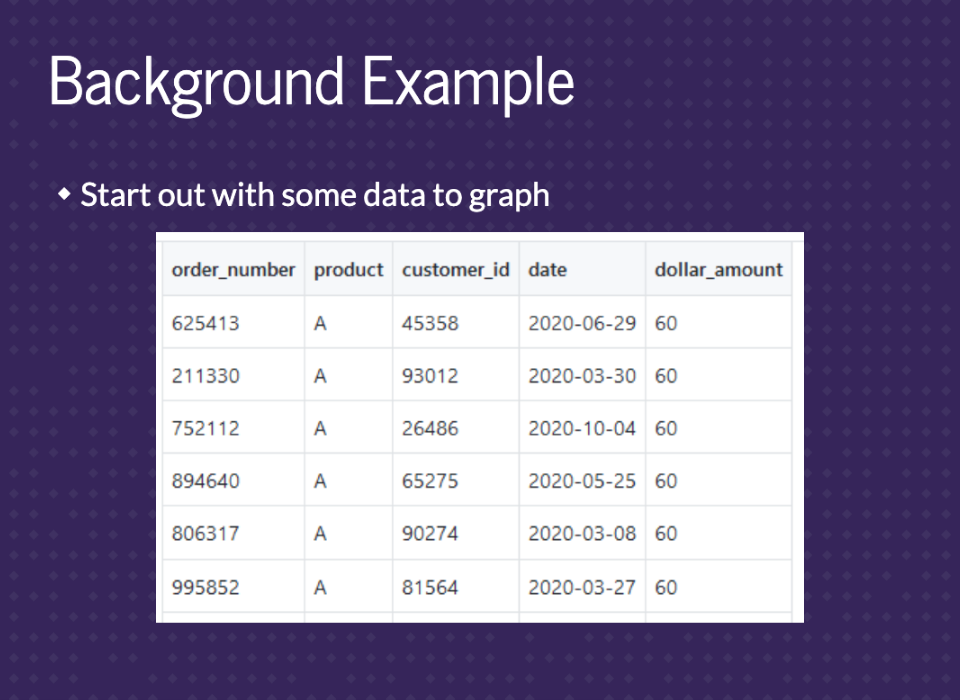The image size is (960, 700).
Task: Click the date cell 2020-06-29
Action: tap(581, 323)
